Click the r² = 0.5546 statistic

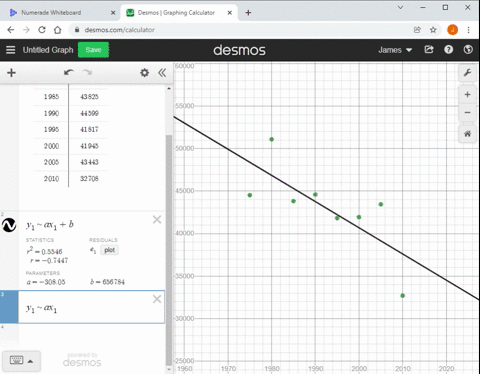click(44, 251)
